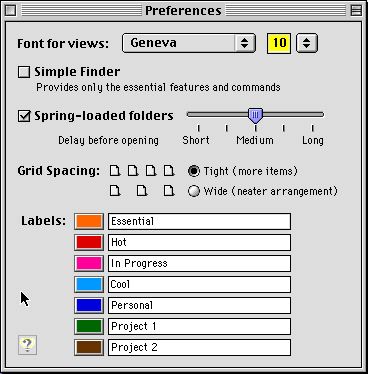Screen dimensions: 368x374
Task: Click the close box in title bar
Action: [x=11, y=11]
